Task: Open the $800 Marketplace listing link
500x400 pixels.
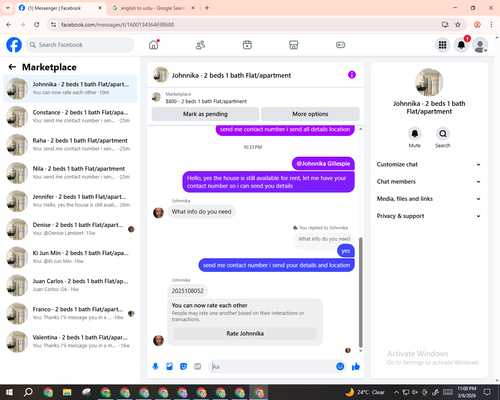Action: pos(206,101)
